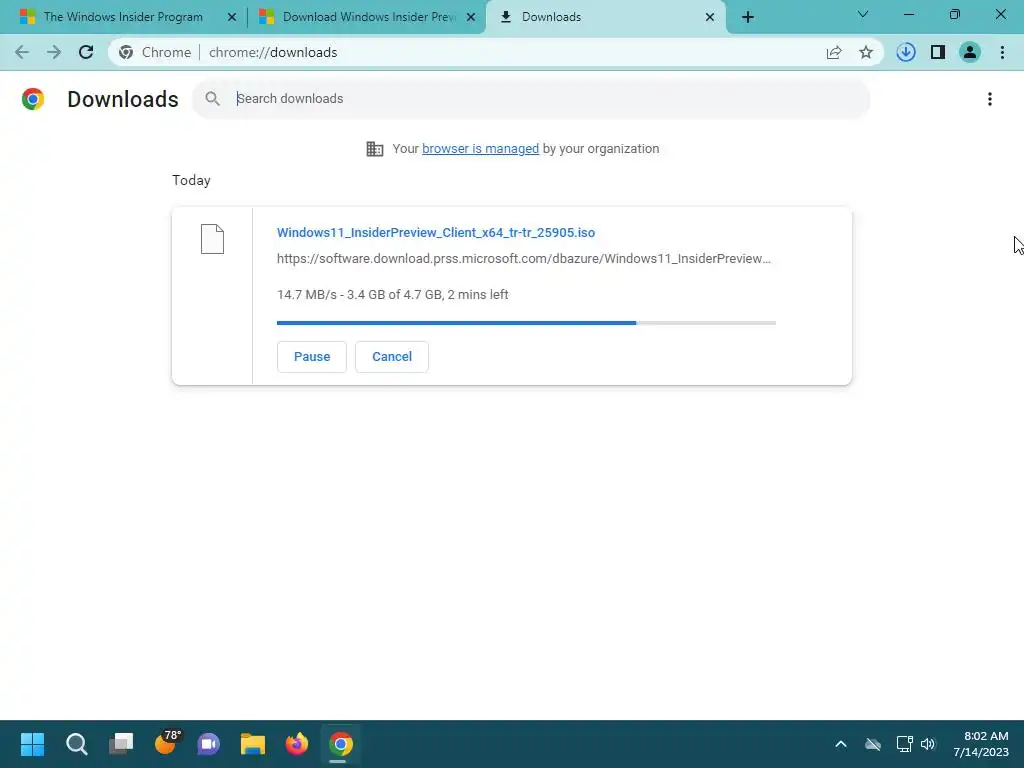1024x768 pixels.
Task: Click the 14.7 MB/s download status text
Action: tap(392, 295)
